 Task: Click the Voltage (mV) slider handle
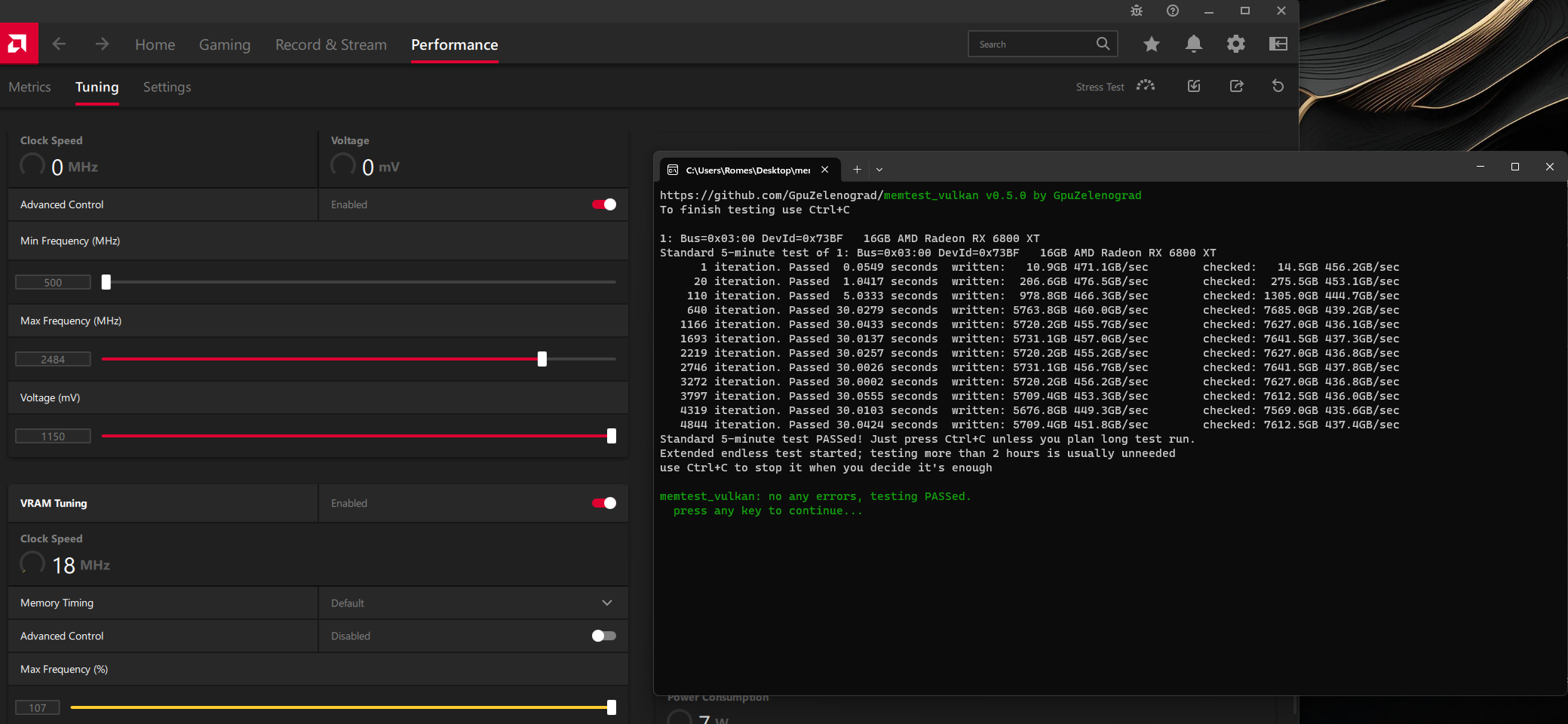612,436
